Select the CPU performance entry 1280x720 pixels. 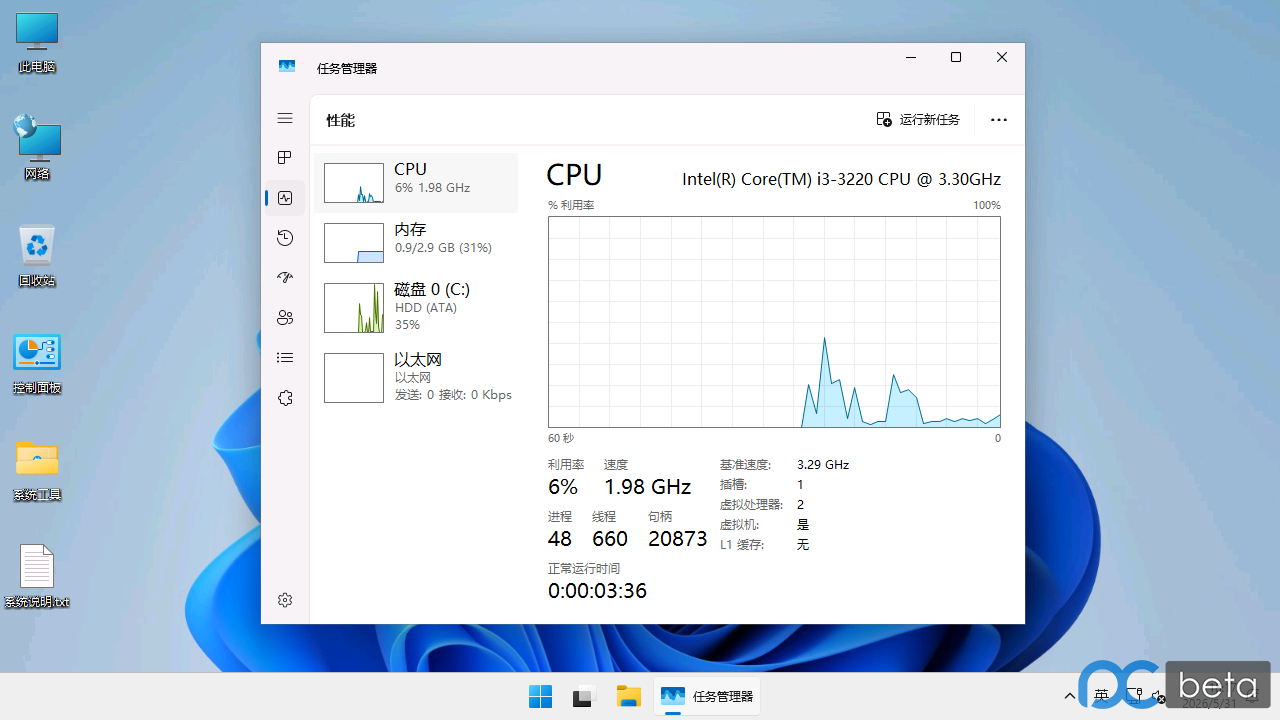(x=416, y=183)
